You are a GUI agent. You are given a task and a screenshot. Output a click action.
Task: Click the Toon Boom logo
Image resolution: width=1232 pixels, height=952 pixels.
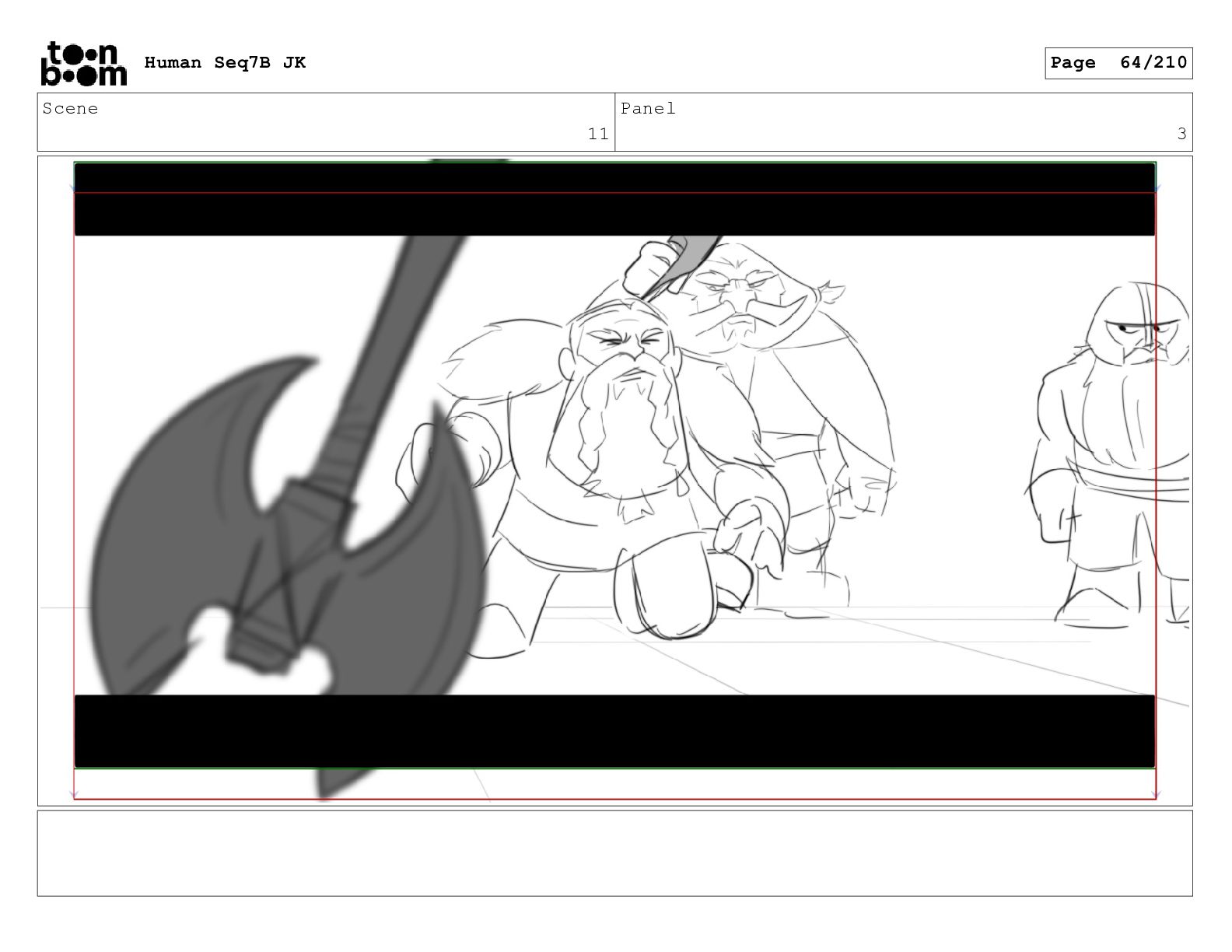pos(83,63)
